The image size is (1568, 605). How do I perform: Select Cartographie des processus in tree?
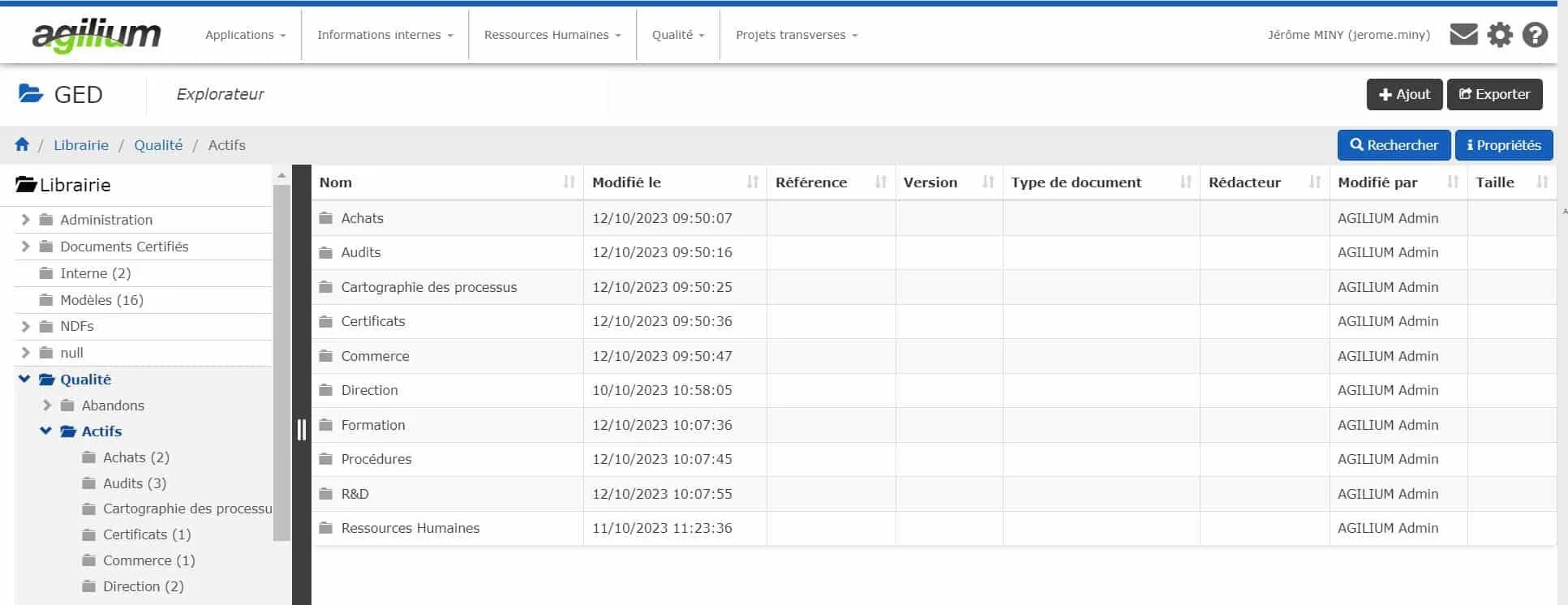click(x=187, y=508)
